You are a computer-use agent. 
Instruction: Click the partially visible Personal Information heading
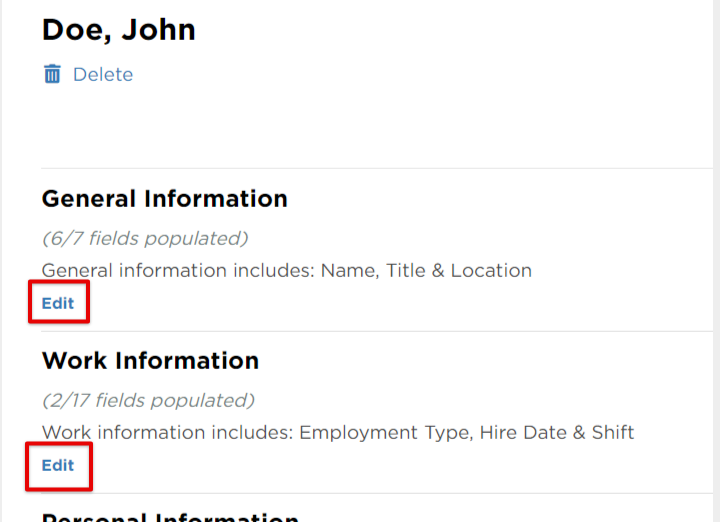coord(170,517)
